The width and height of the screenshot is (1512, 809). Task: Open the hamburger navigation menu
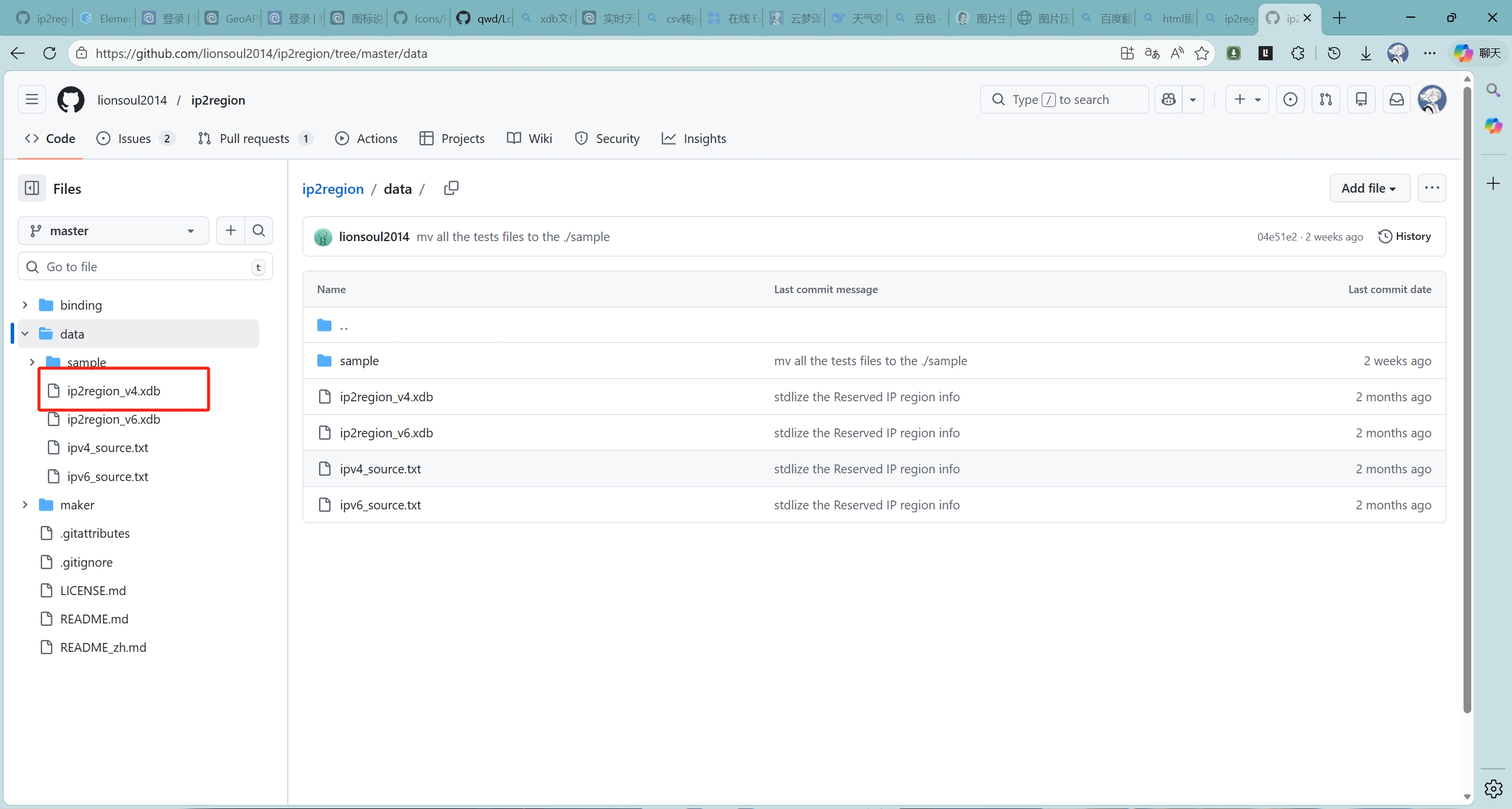pyautogui.click(x=32, y=99)
